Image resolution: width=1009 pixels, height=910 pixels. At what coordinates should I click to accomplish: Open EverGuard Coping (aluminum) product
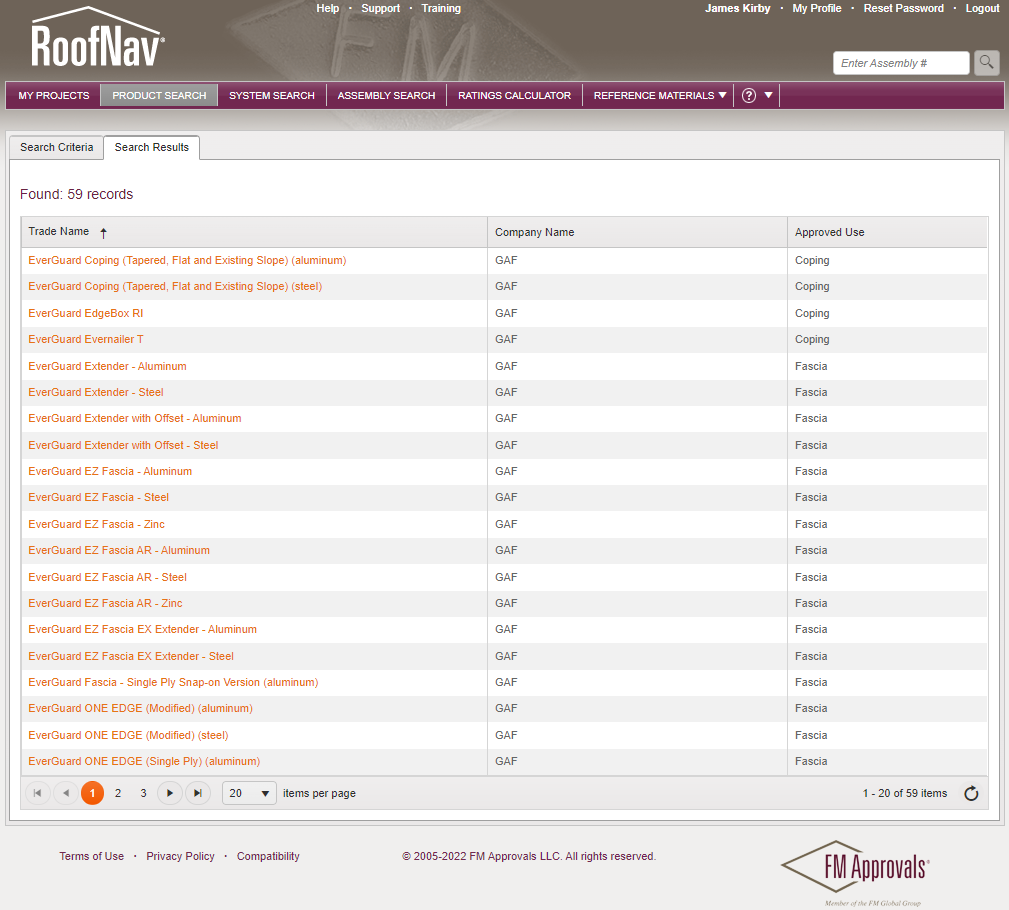coord(187,260)
